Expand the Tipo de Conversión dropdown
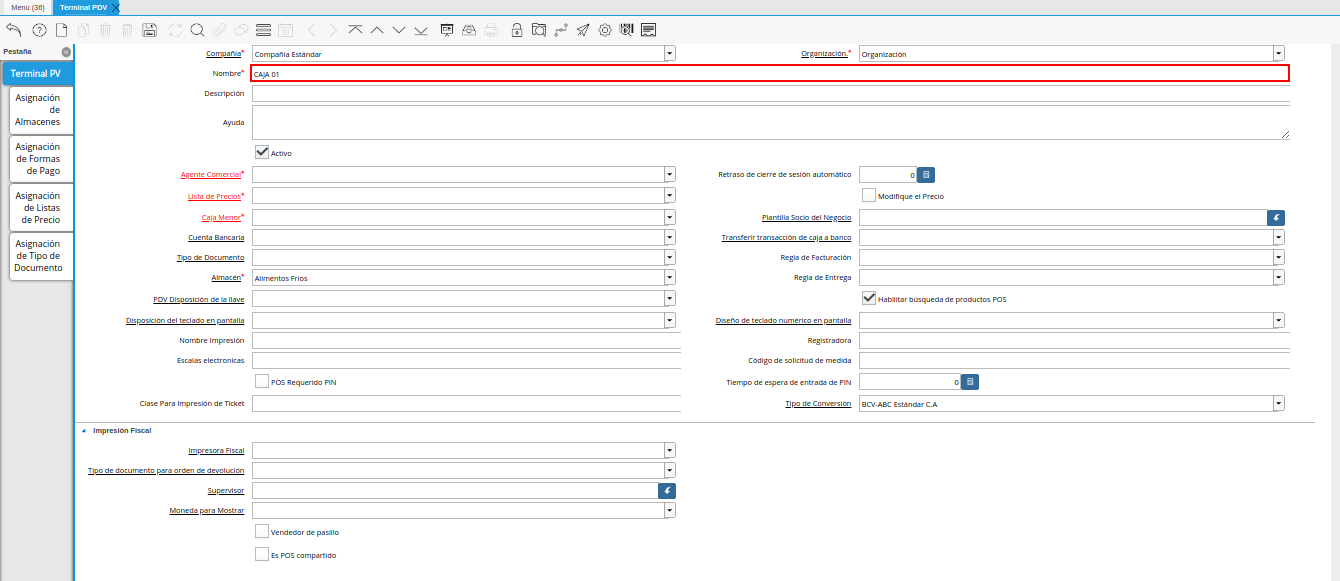1340x581 pixels. (x=1279, y=404)
